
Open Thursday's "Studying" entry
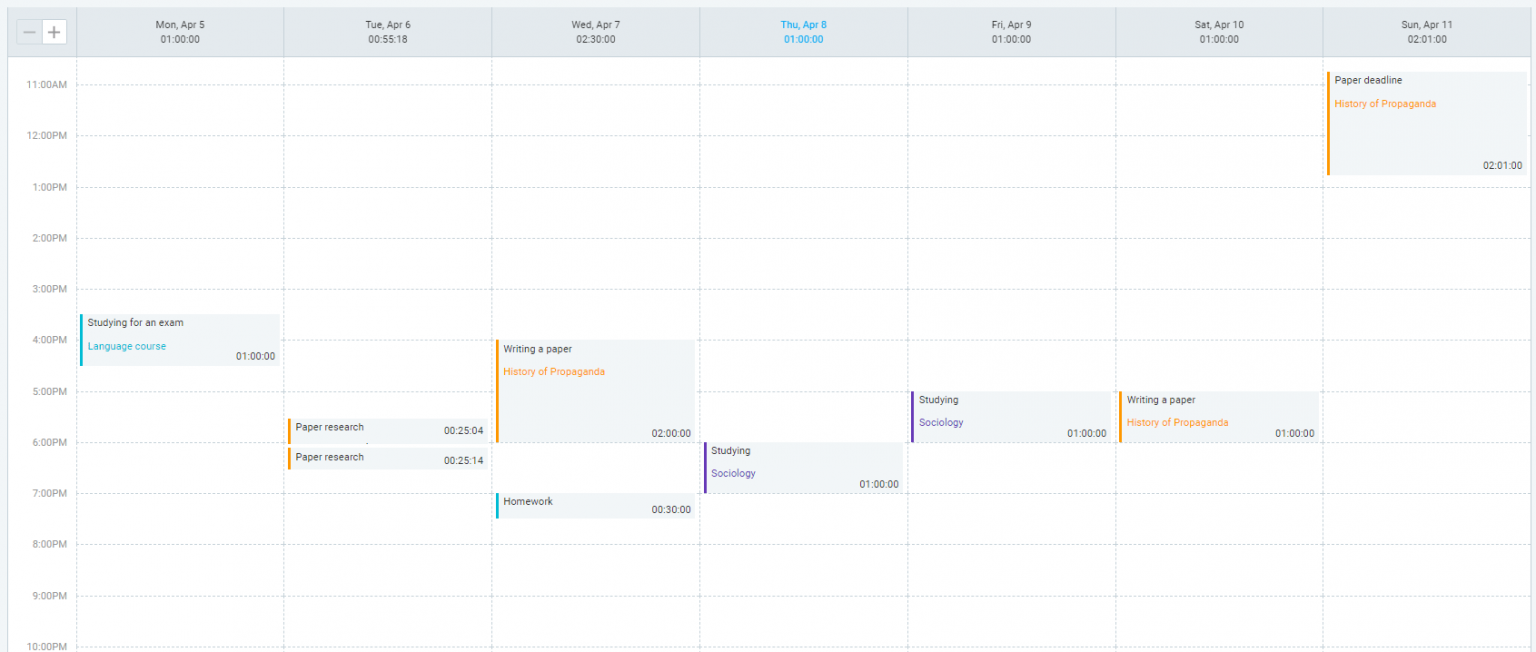coord(731,450)
